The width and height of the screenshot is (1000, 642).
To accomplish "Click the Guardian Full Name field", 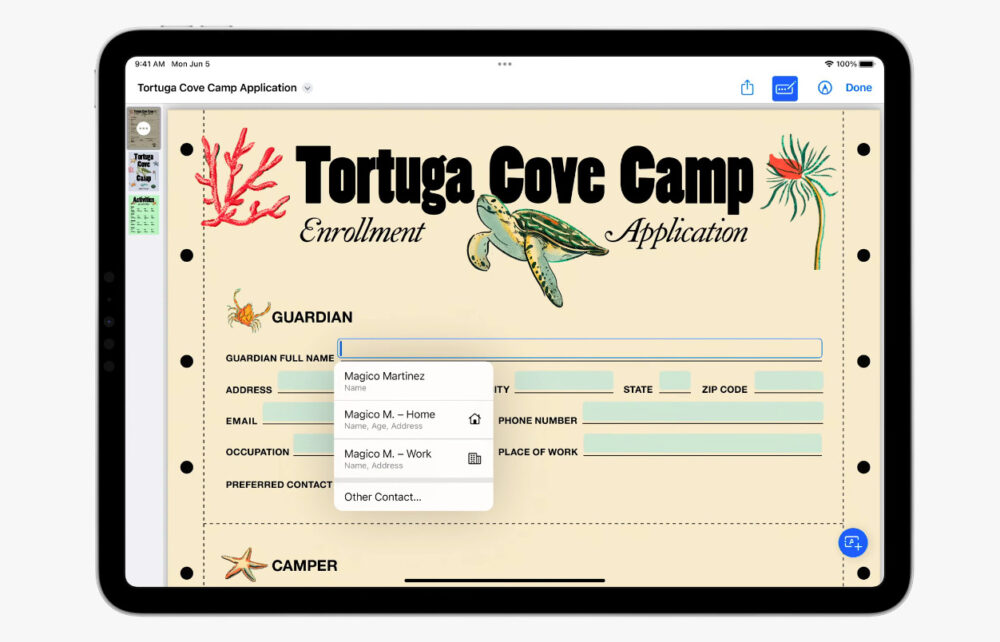I will click(580, 348).
